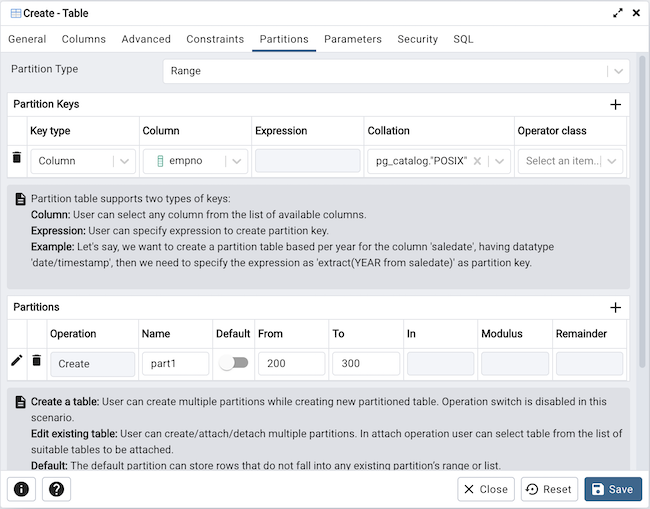Delete the empno partition key row

pyautogui.click(x=17, y=158)
